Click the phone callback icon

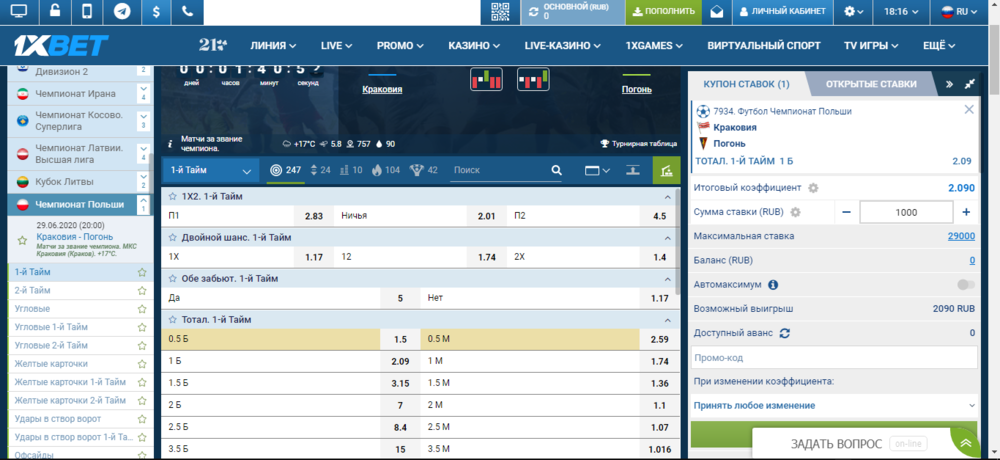(187, 11)
